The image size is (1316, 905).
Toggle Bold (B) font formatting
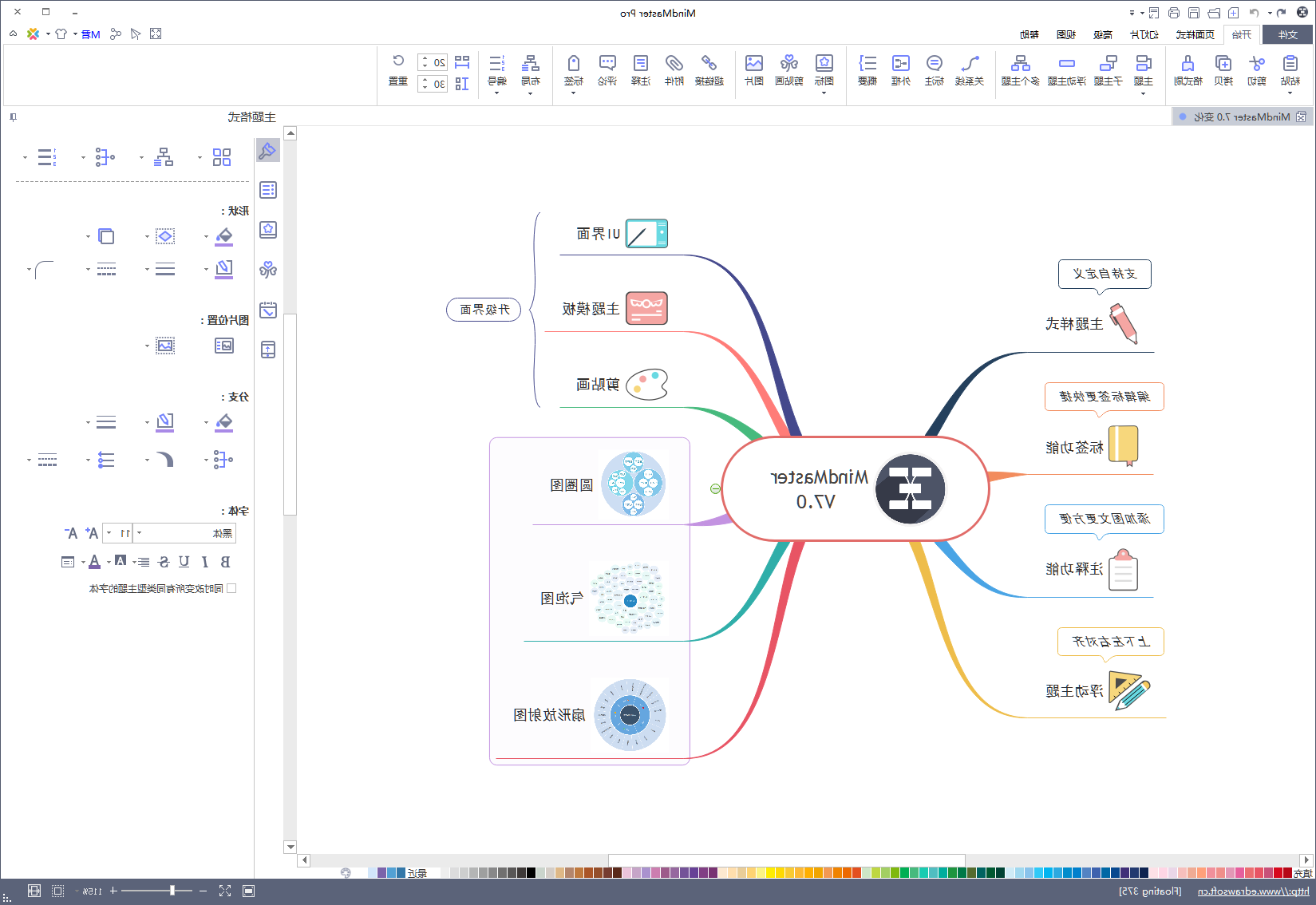225,562
